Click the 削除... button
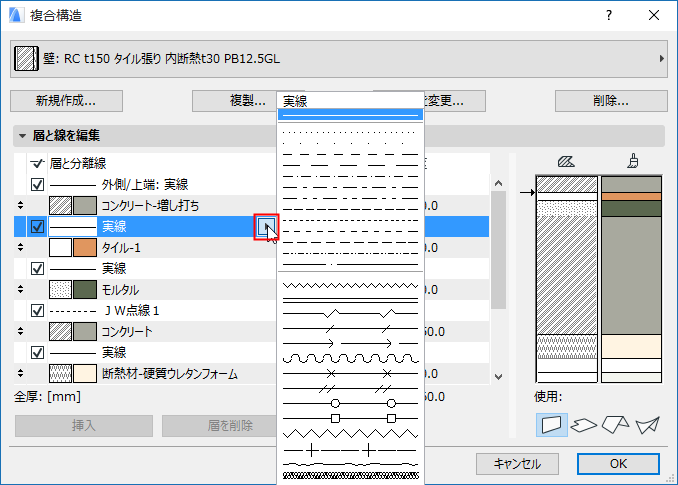This screenshot has height=485, width=678. (x=611, y=101)
